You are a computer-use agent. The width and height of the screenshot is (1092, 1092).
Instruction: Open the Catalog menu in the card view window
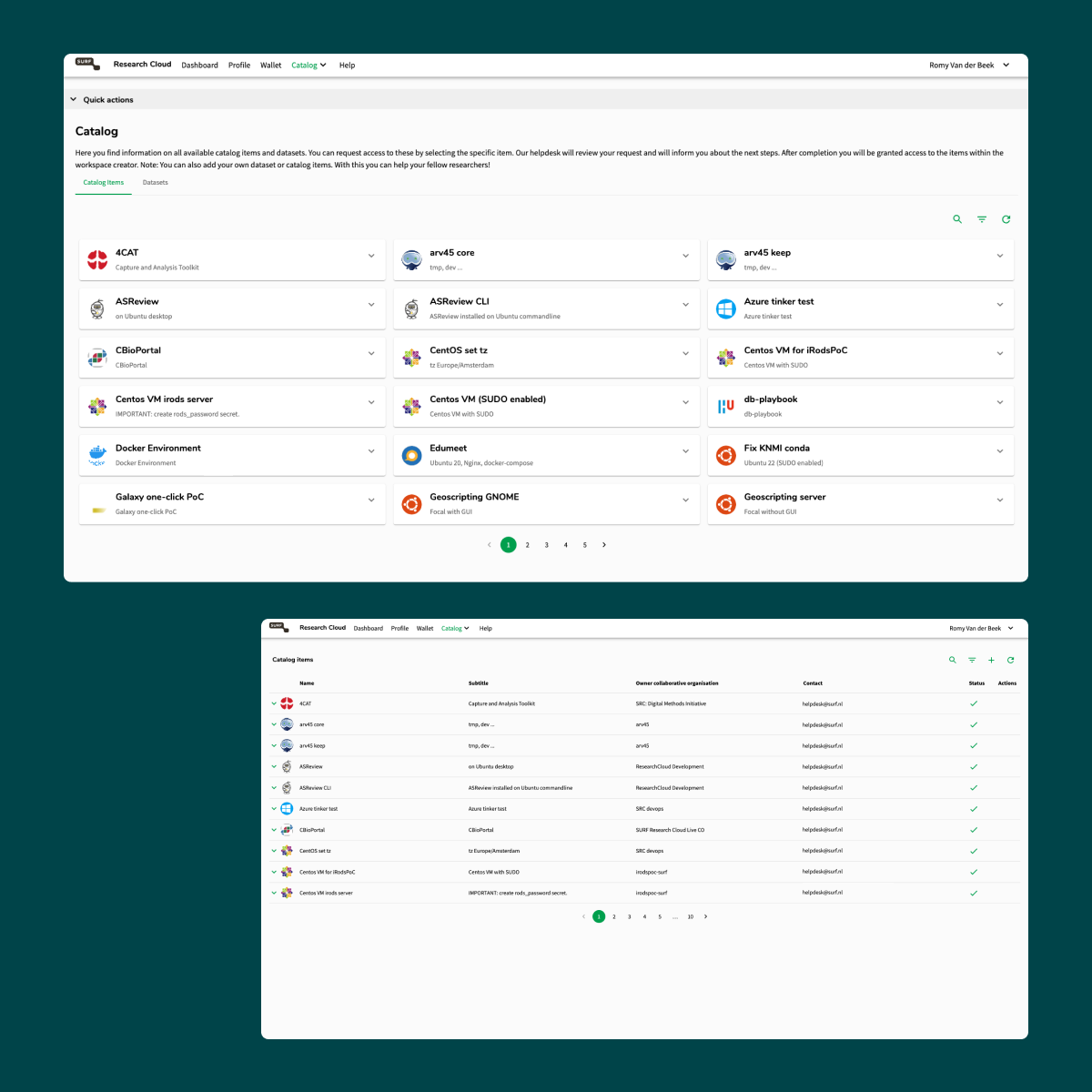pos(308,66)
